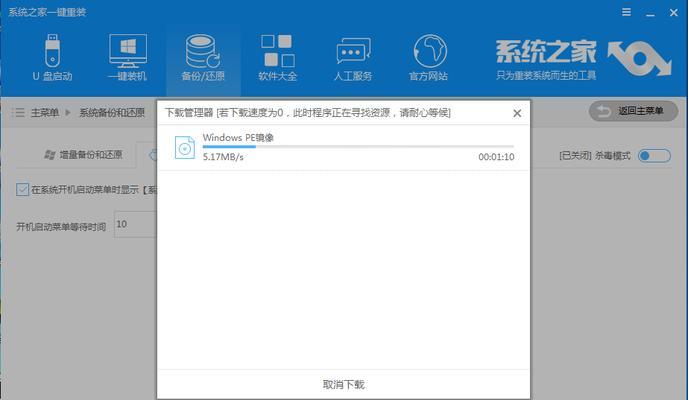Minimize the 系统之家 window

pyautogui.click(x=650, y=13)
